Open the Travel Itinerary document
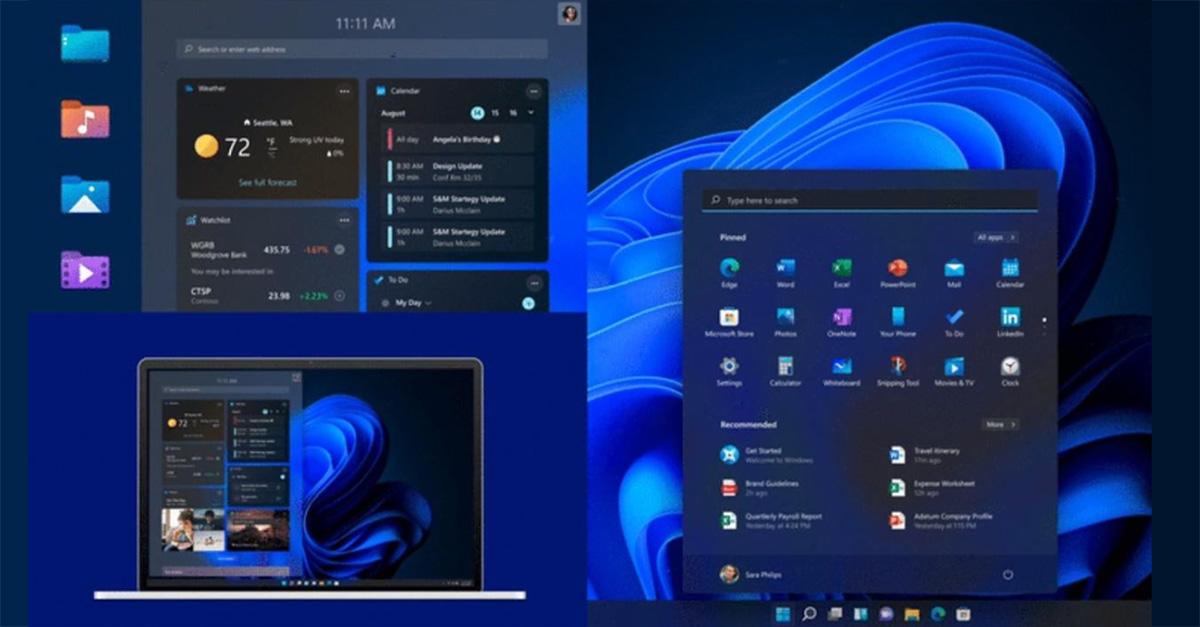Image resolution: width=1200 pixels, height=627 pixels. pyautogui.click(x=926, y=455)
